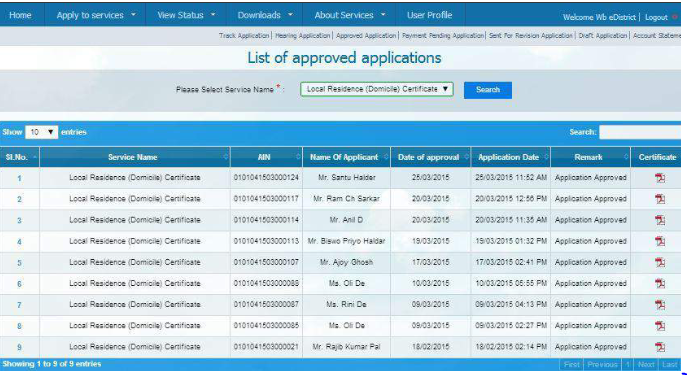Go to the First page
The height and width of the screenshot is (375, 687).
(571, 364)
